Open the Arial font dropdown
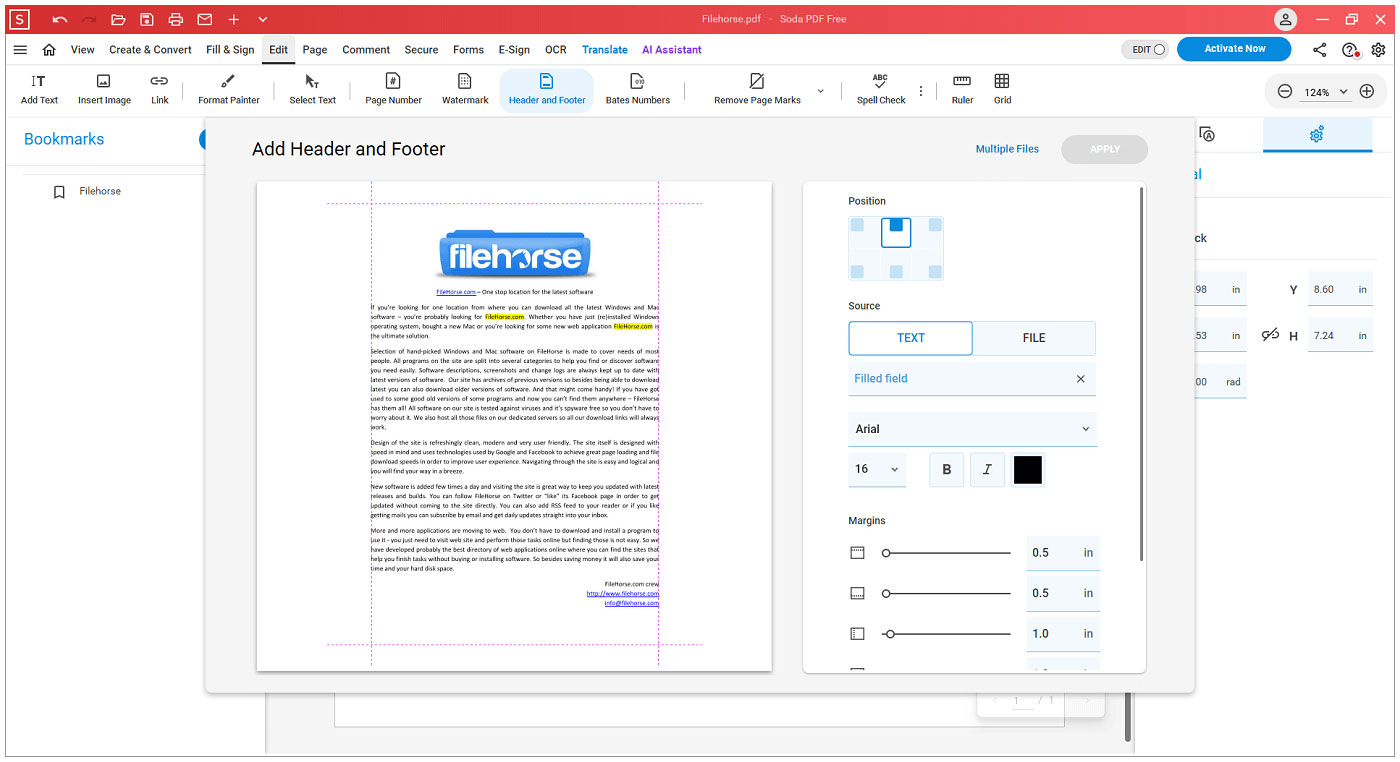The image size is (1400, 762). pos(972,429)
